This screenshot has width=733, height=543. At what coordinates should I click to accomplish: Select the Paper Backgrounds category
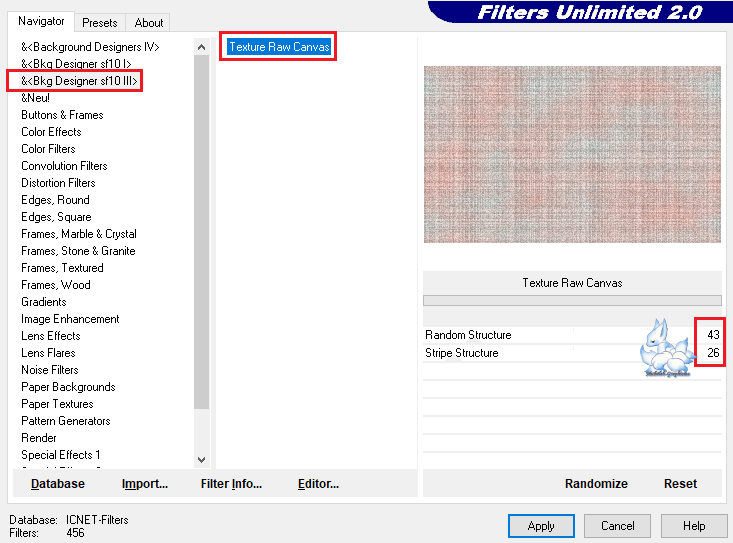click(x=68, y=387)
